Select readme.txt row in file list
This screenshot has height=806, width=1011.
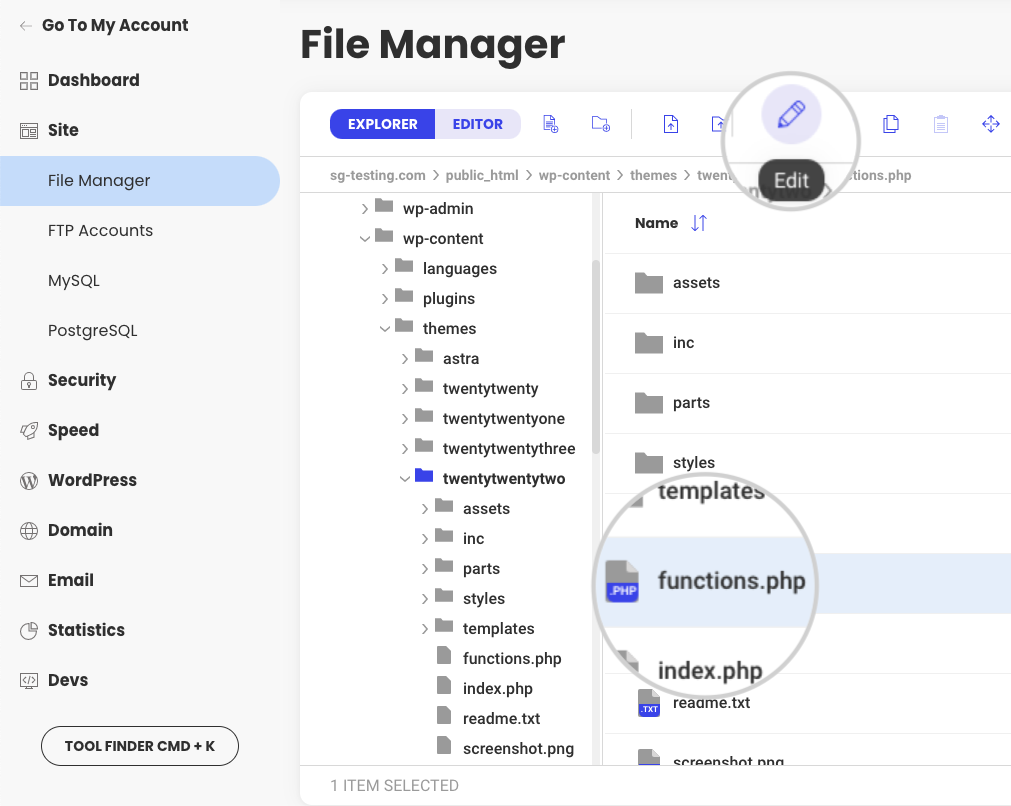(807, 703)
